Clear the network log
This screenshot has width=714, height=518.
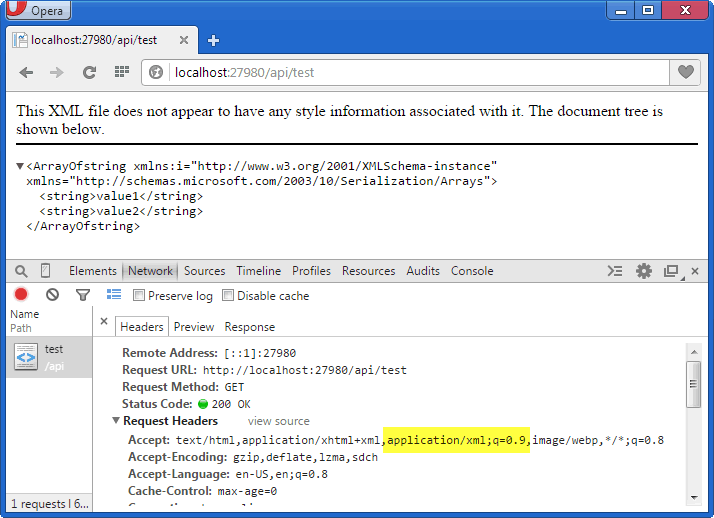pos(52,295)
